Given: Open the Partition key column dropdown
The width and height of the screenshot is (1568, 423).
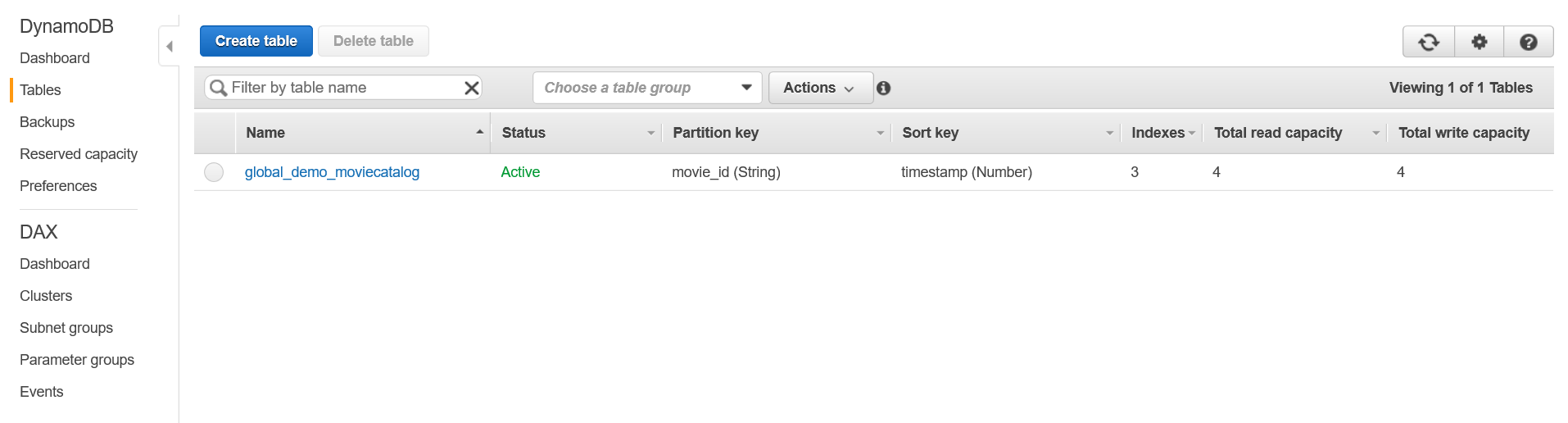Looking at the screenshot, I should click(881, 133).
